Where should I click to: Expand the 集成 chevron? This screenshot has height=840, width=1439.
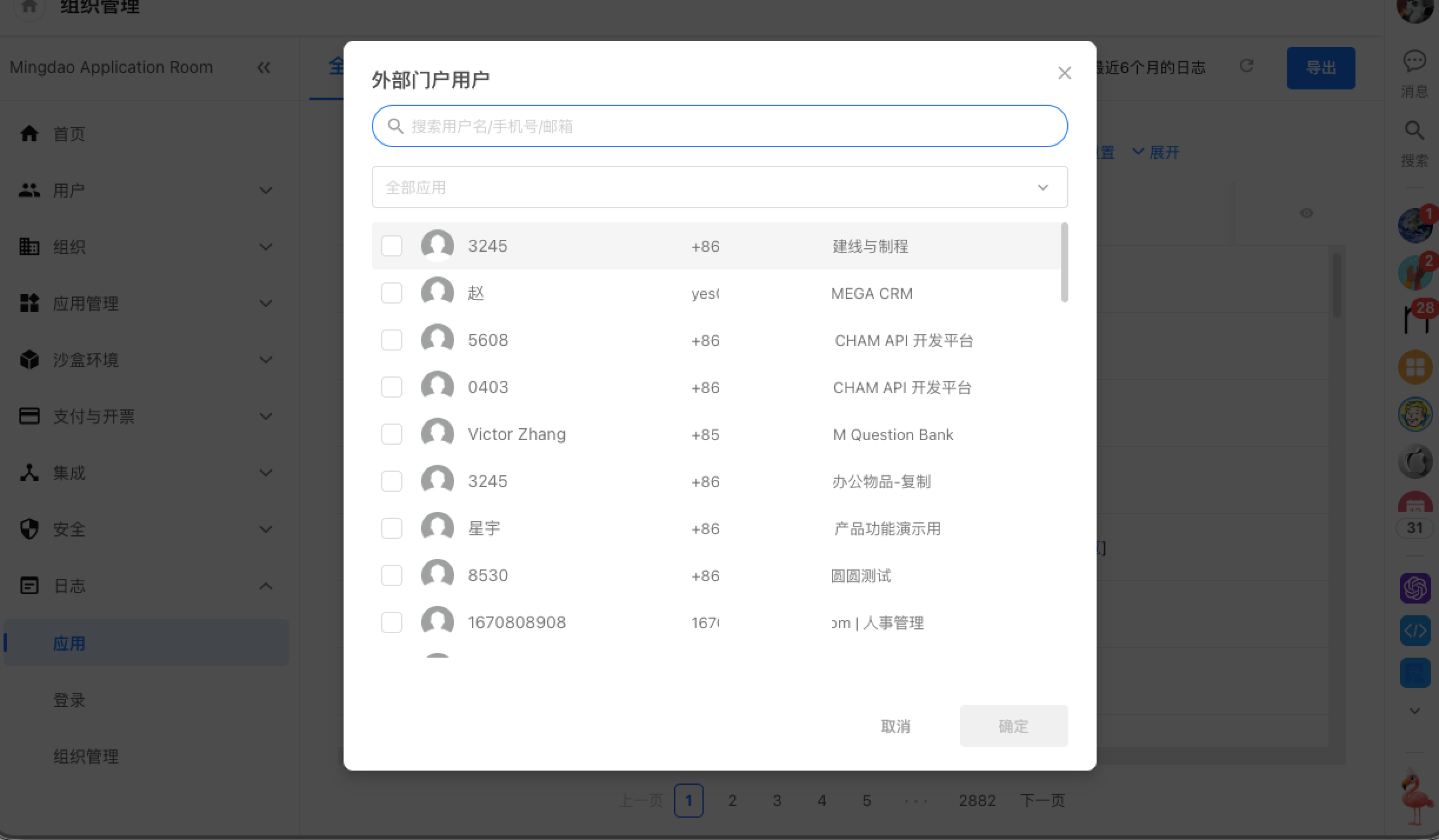pos(266,473)
